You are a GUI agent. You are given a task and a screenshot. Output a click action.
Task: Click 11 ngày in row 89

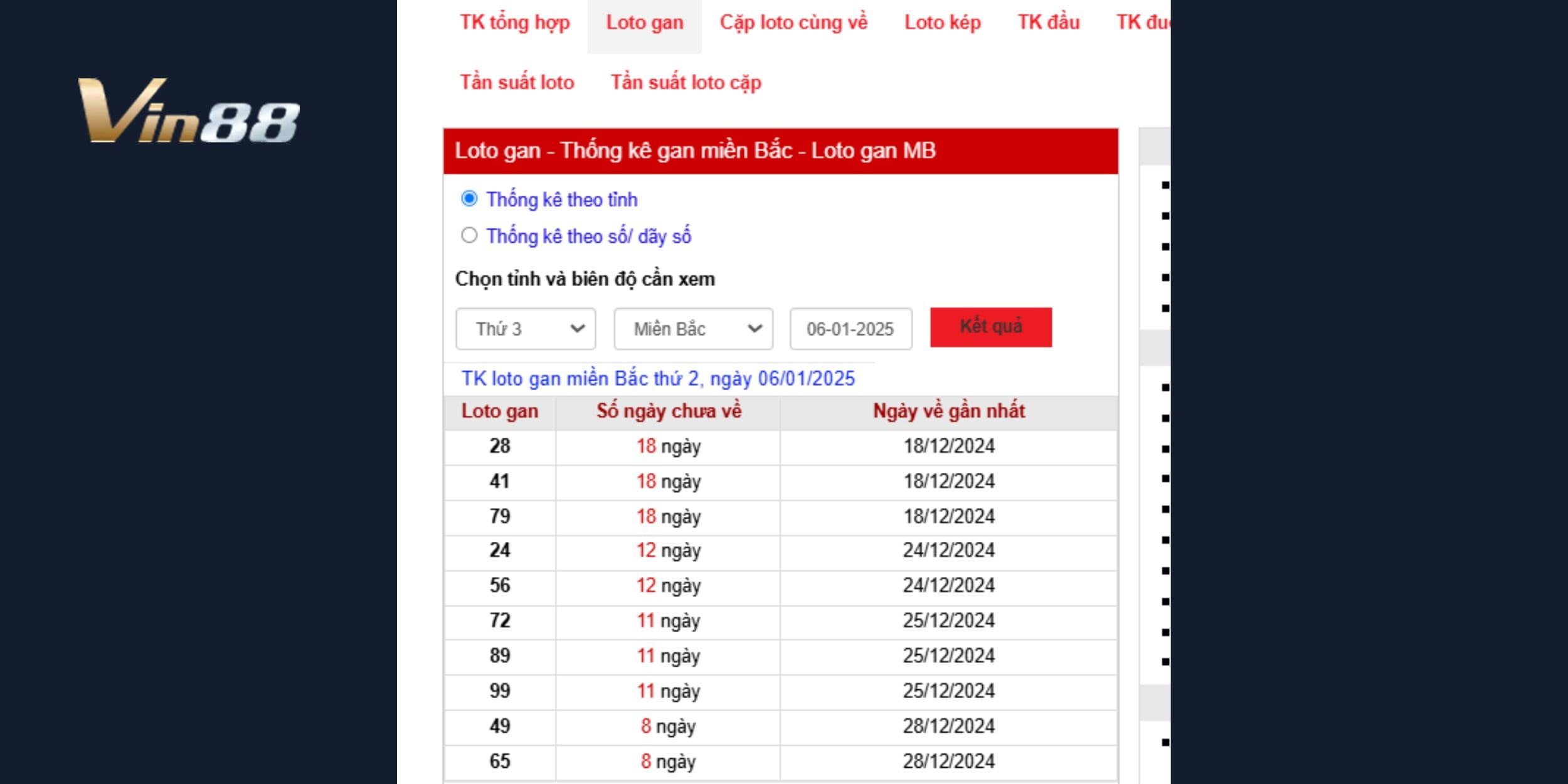pyautogui.click(x=669, y=656)
